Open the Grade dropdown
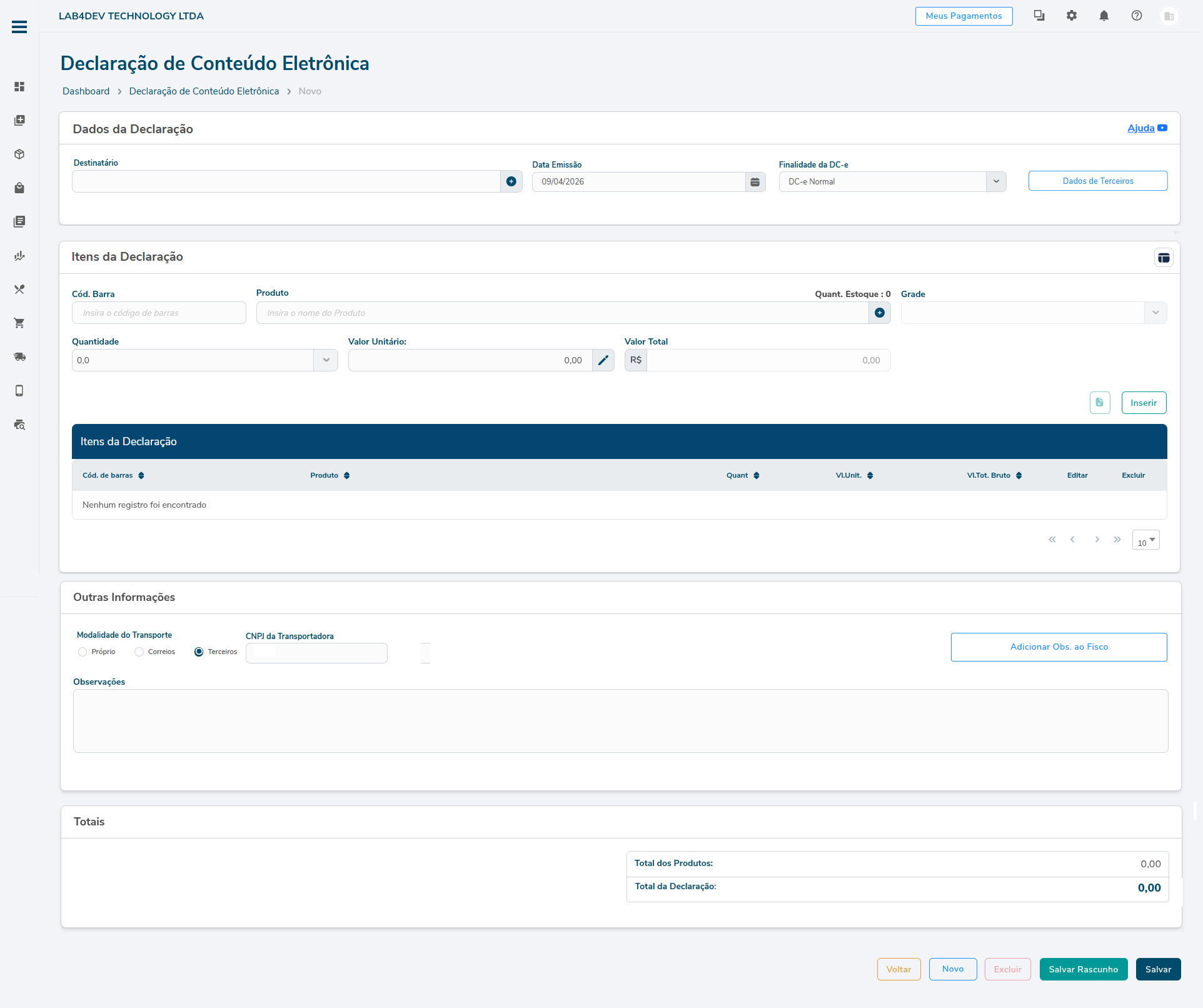This screenshot has width=1203, height=1008. click(1155, 313)
